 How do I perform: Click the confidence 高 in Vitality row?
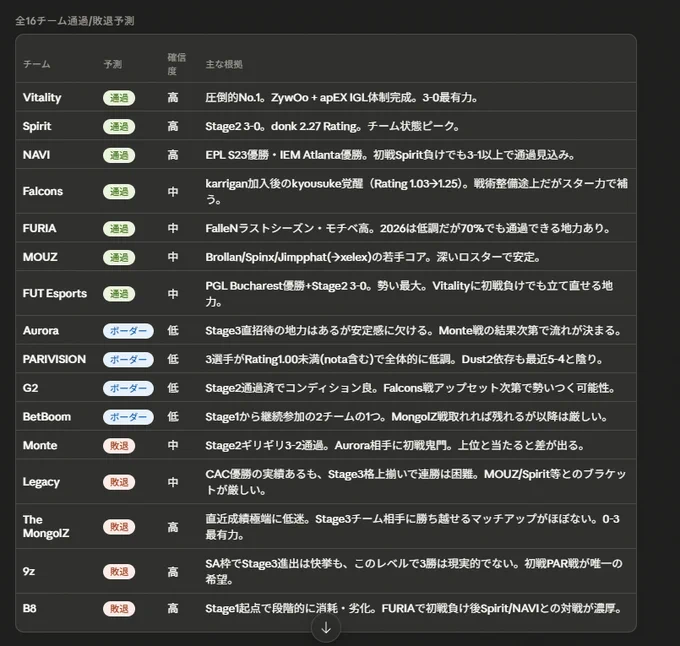pos(173,98)
